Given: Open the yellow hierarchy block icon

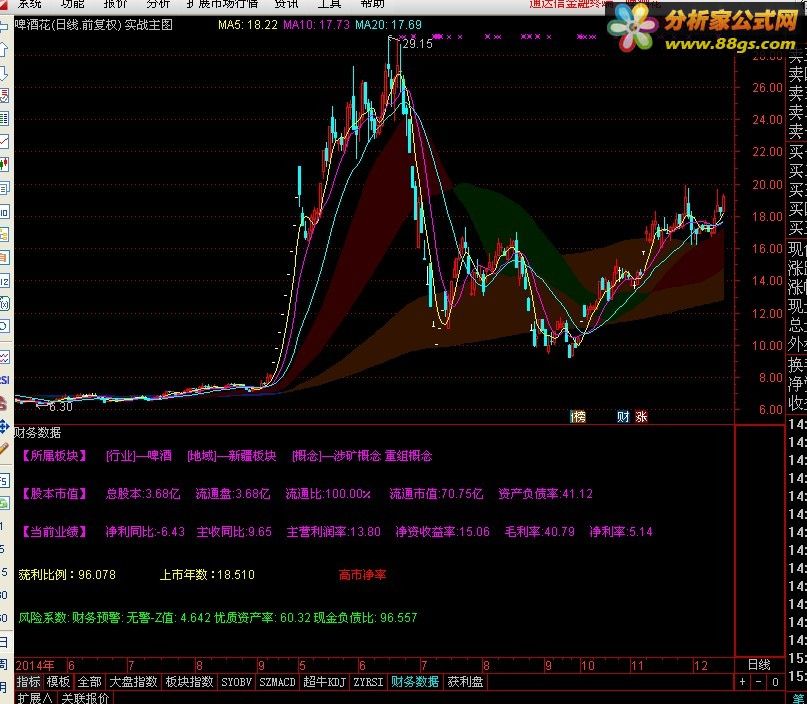Looking at the screenshot, I should (x=4, y=235).
